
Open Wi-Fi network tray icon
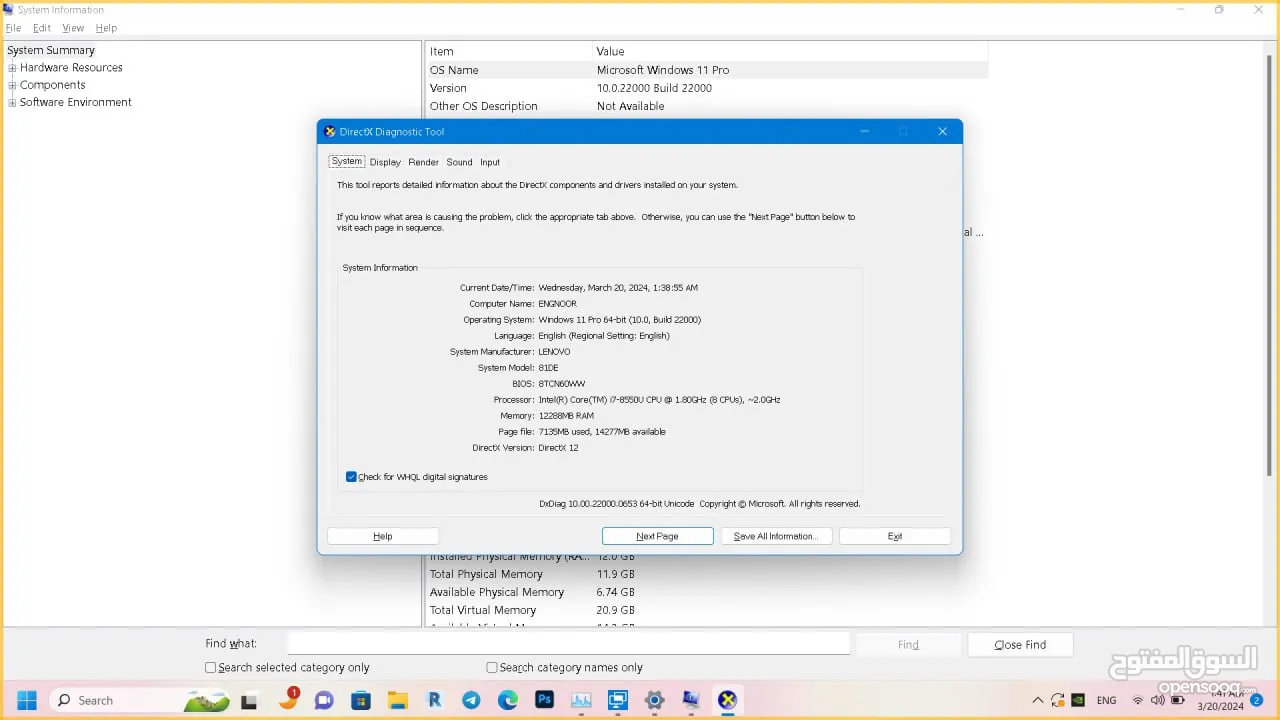1138,700
